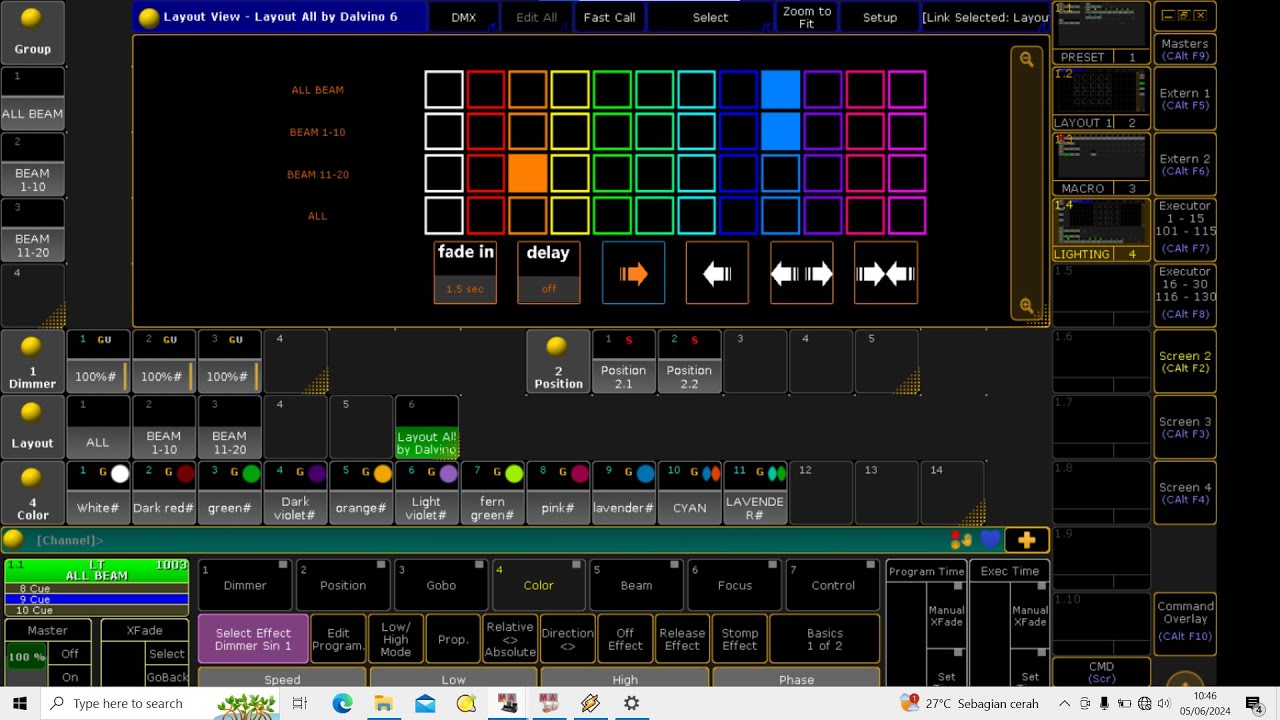The width and height of the screenshot is (1280, 720).
Task: Toggle Manual XFade under Program Time
Action: pos(946,615)
